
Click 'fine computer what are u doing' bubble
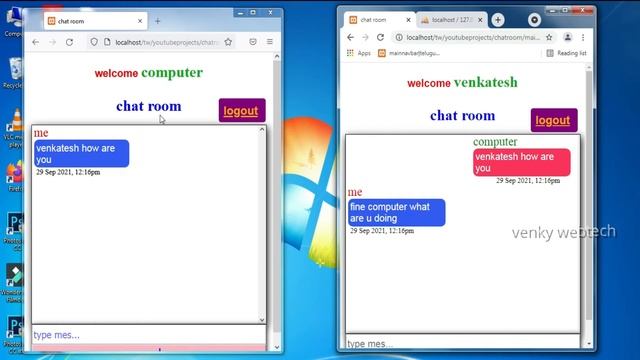(396, 212)
